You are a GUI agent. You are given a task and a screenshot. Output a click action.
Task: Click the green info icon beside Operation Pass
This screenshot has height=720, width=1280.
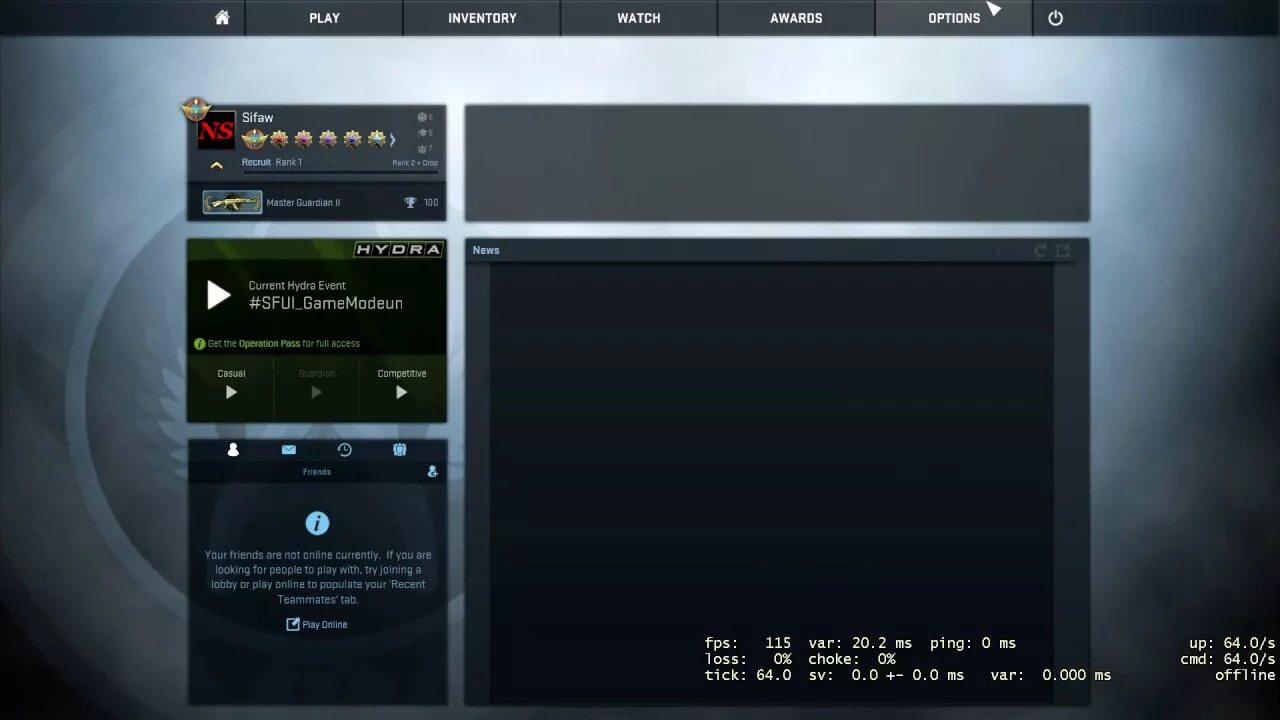199,343
